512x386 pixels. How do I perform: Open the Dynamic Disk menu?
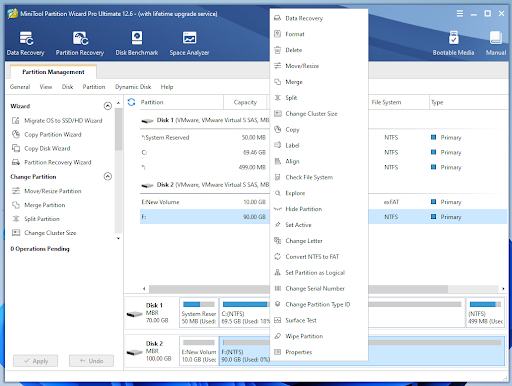pyautogui.click(x=133, y=87)
